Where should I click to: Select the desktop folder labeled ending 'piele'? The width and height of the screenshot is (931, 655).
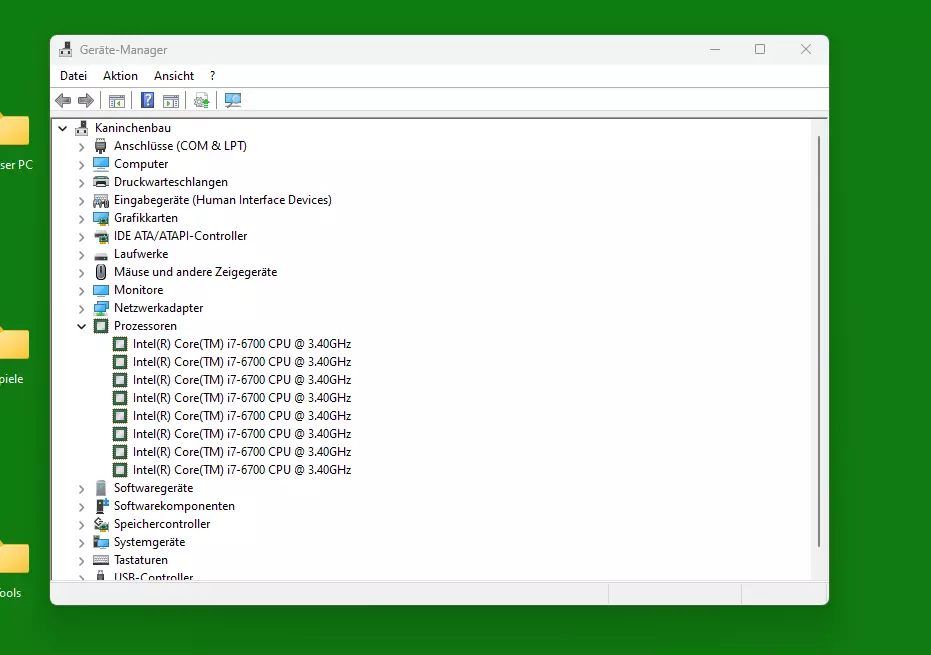coord(14,344)
